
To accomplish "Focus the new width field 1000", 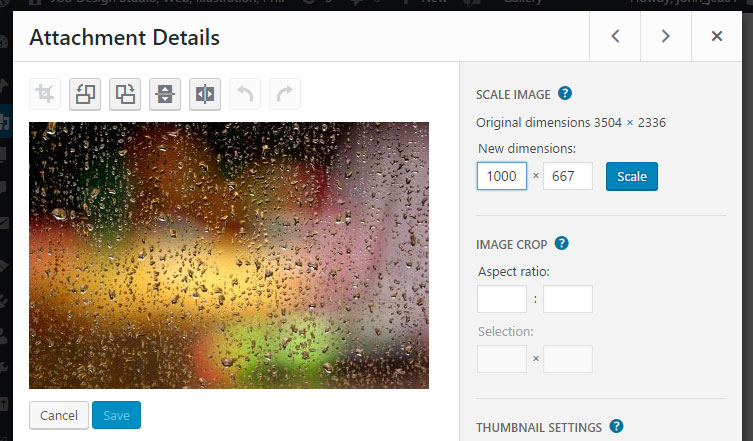I will click(501, 176).
